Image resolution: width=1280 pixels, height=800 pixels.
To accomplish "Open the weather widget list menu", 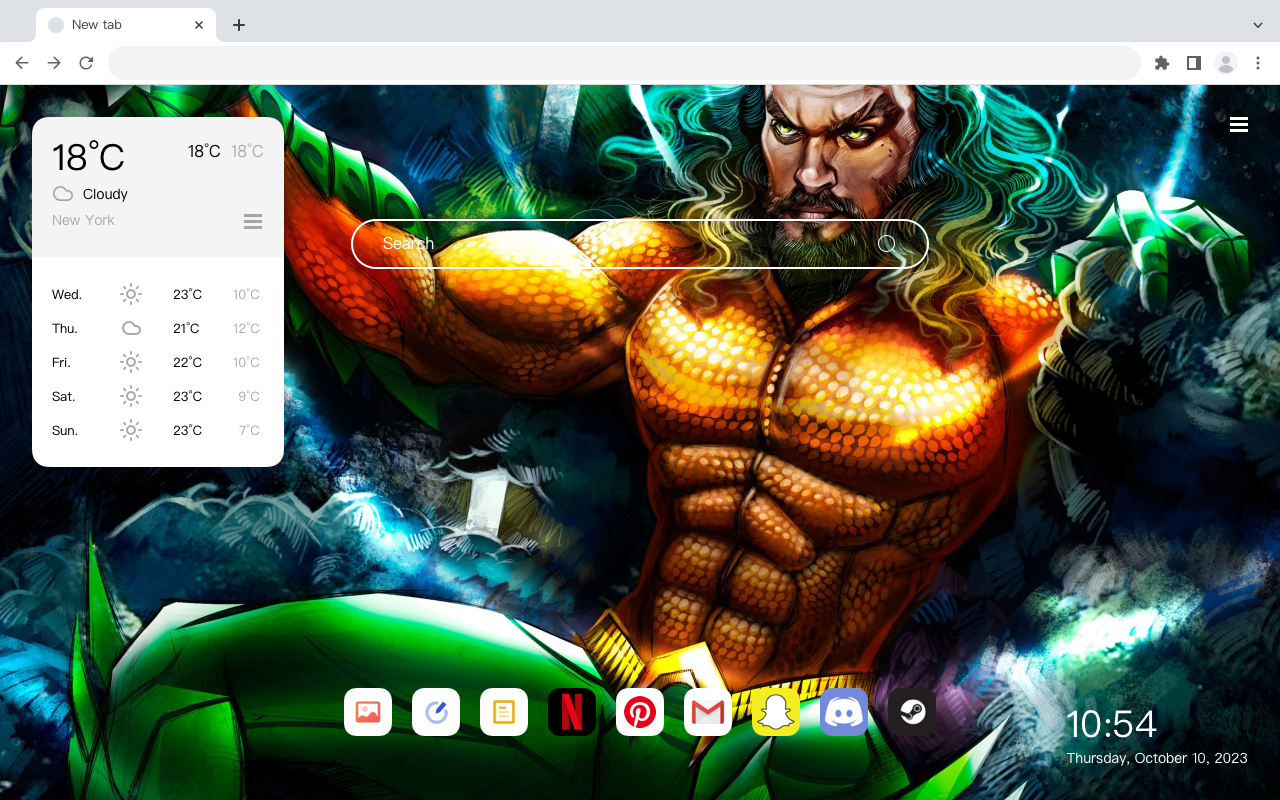I will pyautogui.click(x=253, y=221).
